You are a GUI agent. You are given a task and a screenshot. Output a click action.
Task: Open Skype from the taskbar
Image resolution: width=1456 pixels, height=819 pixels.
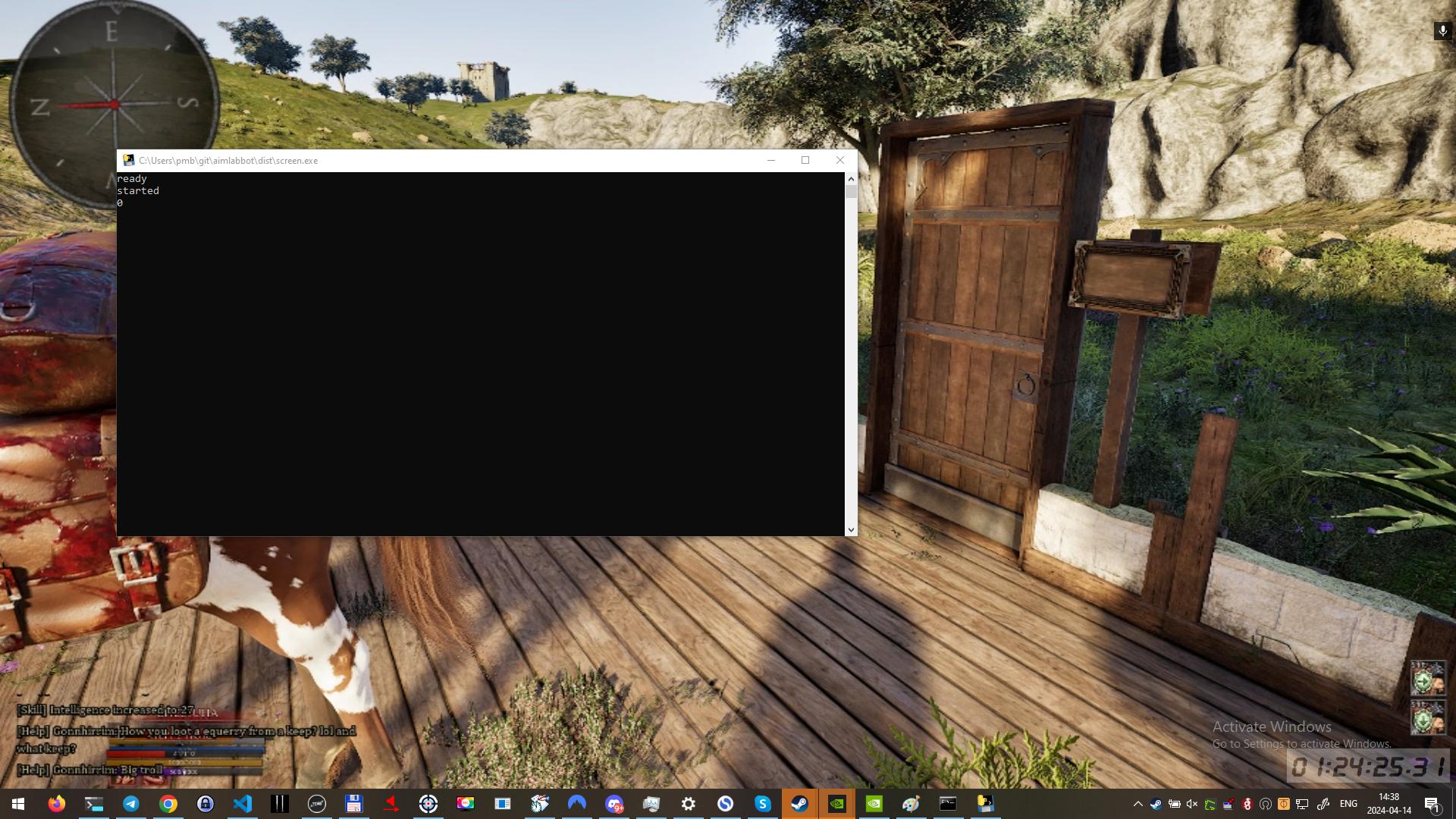point(762,804)
